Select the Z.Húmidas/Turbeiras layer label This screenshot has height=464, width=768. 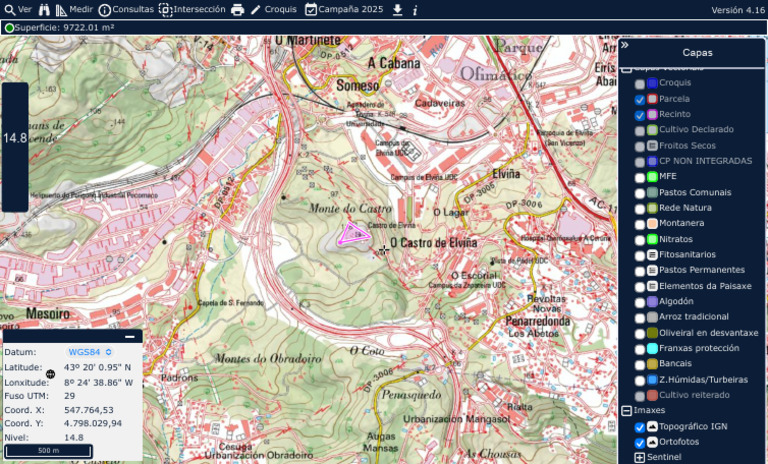click(x=703, y=380)
